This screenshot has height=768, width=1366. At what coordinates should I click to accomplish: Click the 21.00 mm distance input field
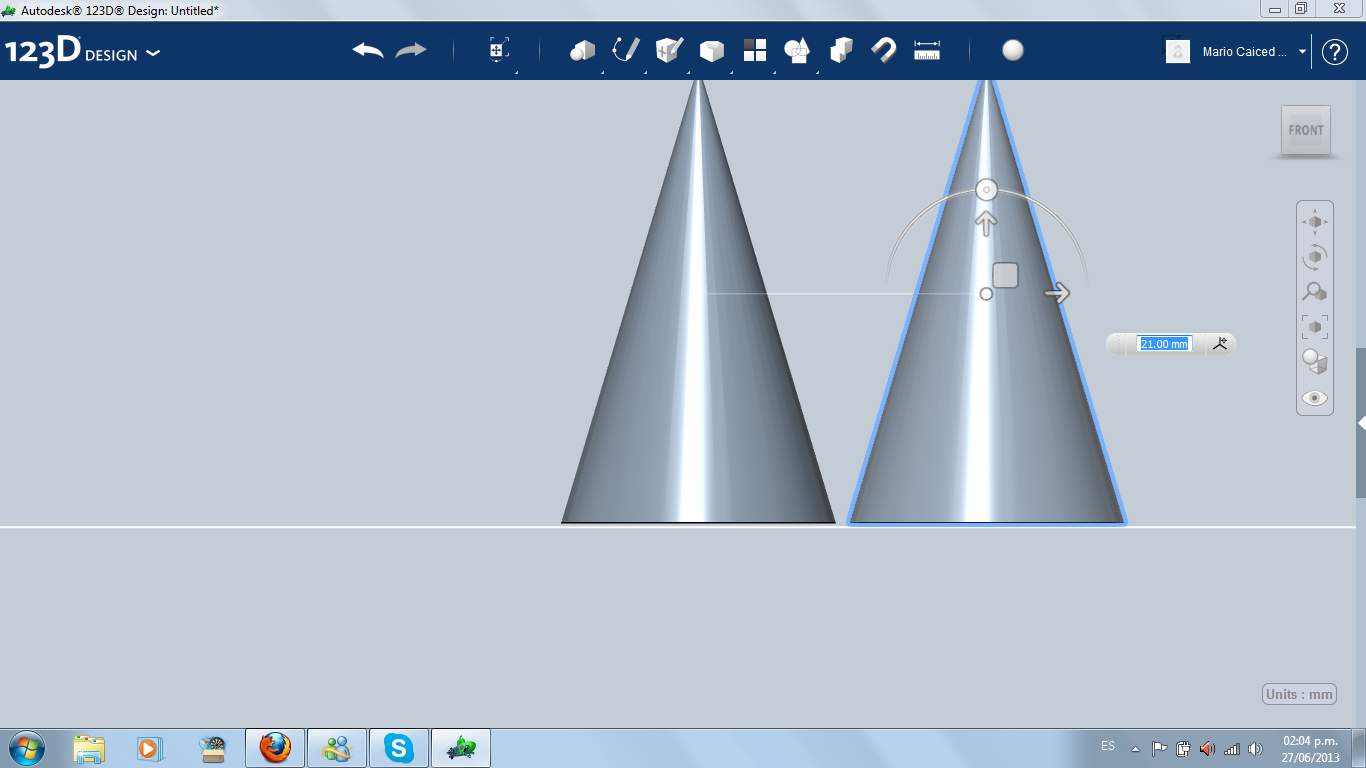point(1165,344)
